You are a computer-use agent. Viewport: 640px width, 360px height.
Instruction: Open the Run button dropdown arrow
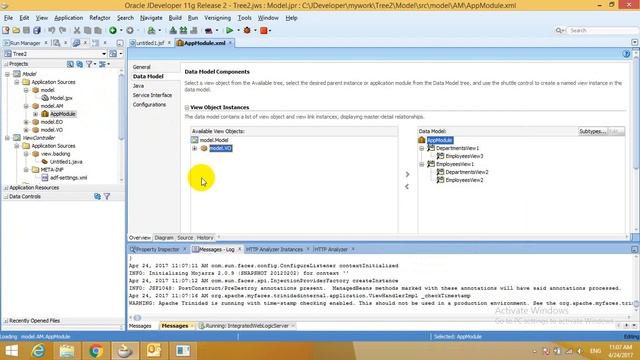[x=238, y=30]
